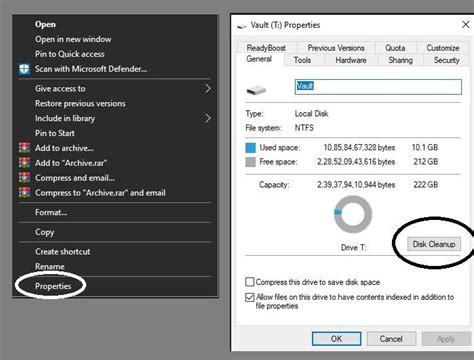
Task: Select Add to archive... entry
Action: tap(64, 148)
